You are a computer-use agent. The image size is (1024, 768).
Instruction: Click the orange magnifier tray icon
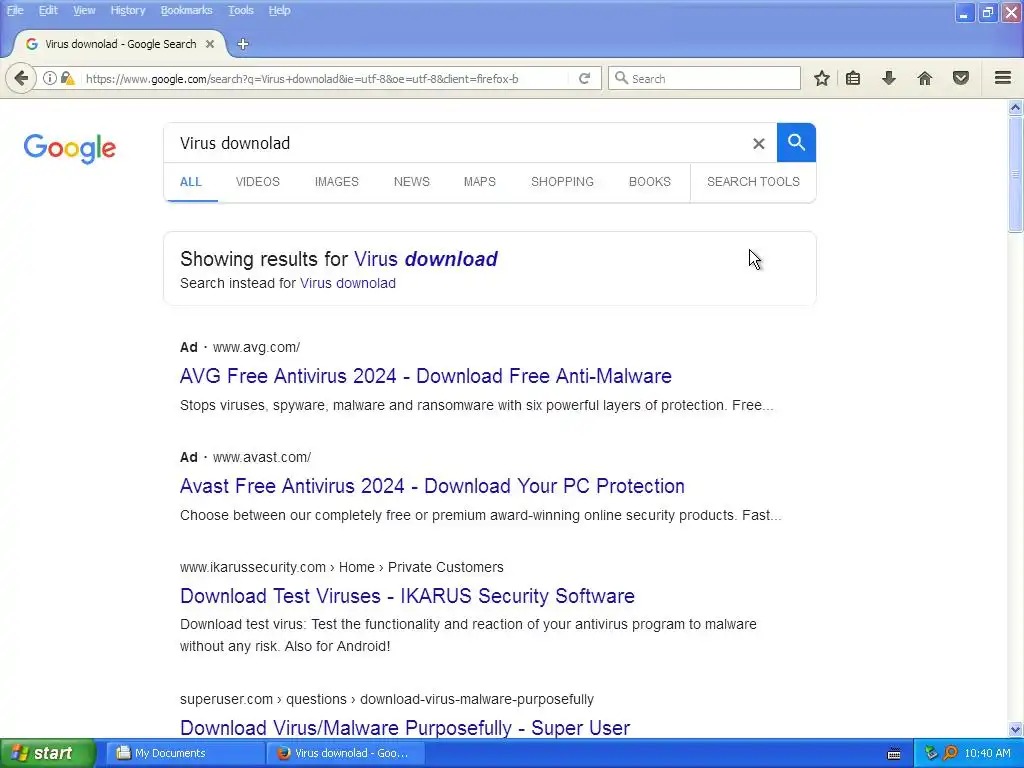point(950,753)
